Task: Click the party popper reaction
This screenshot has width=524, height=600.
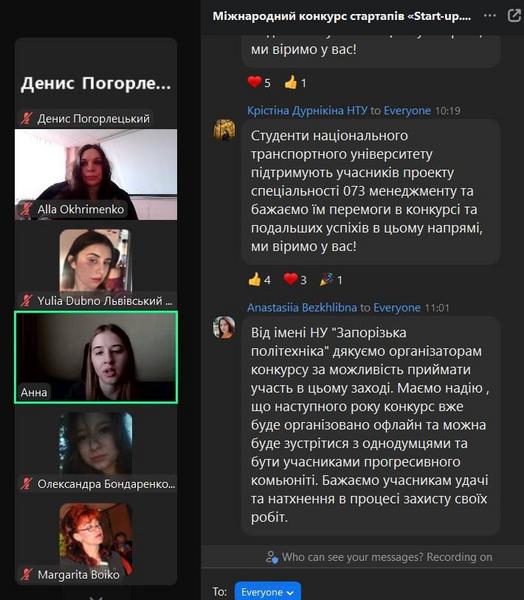Action: (331, 280)
